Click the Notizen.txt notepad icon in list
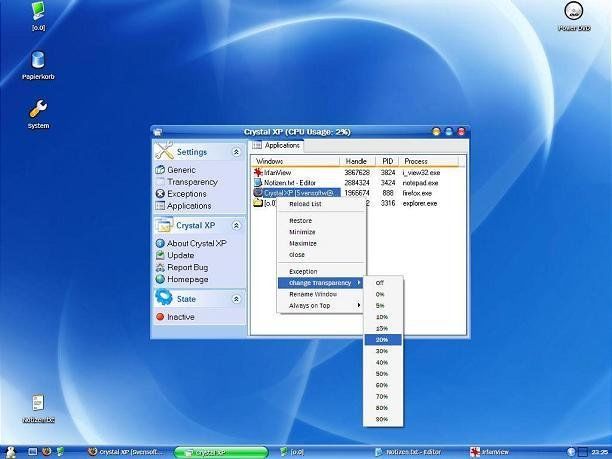612x459 pixels. click(258, 182)
